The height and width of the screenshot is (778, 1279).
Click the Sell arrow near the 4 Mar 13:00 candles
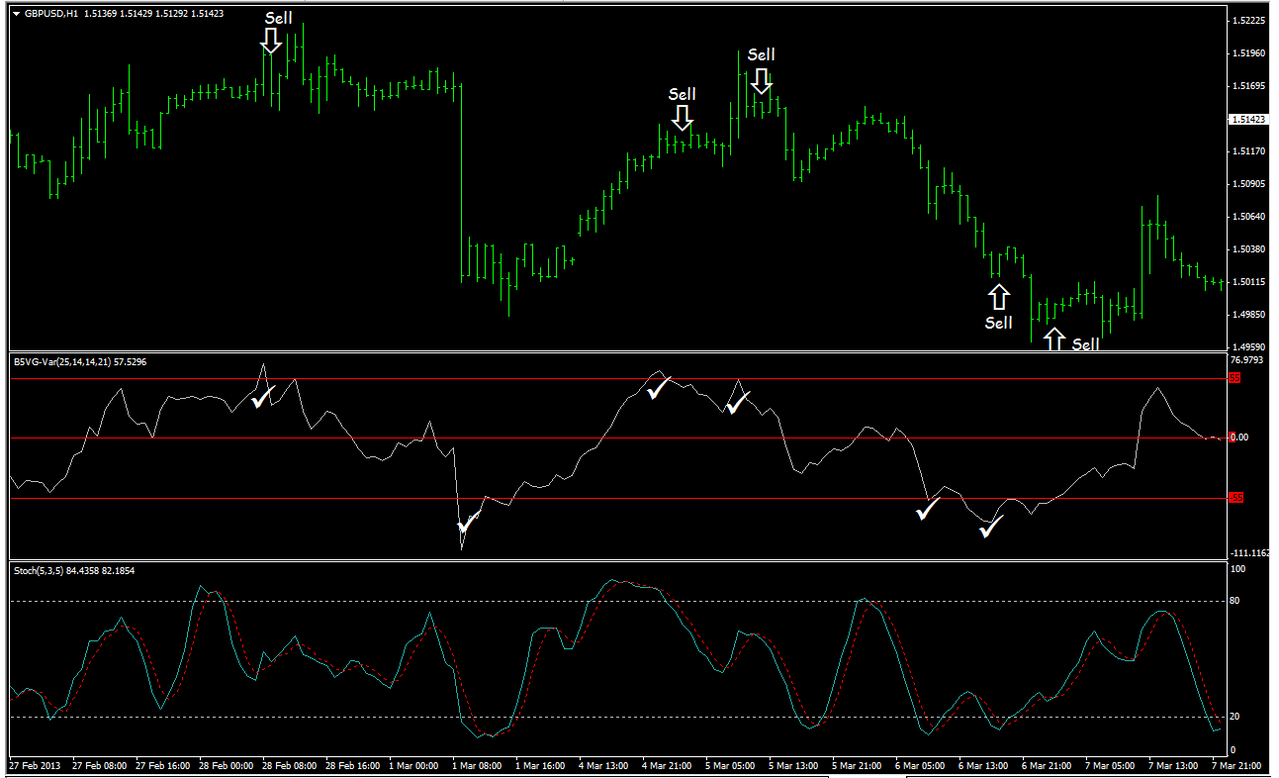[x=681, y=119]
